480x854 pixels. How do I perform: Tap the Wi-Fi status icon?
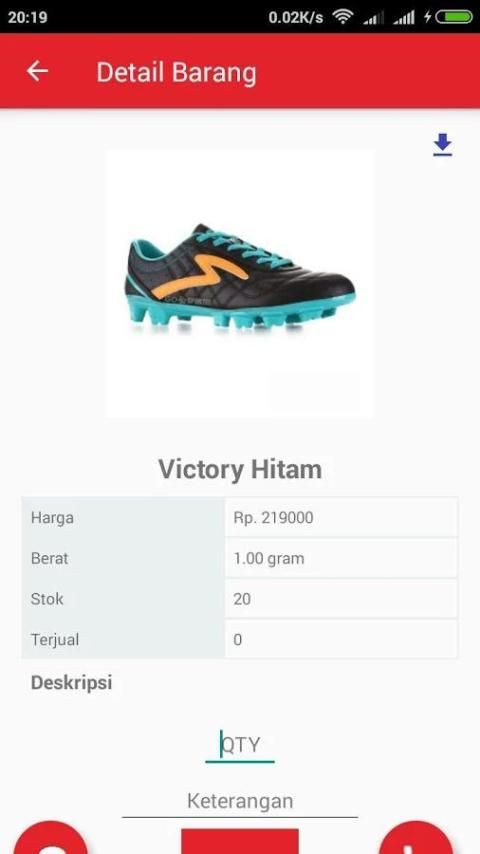343,17
